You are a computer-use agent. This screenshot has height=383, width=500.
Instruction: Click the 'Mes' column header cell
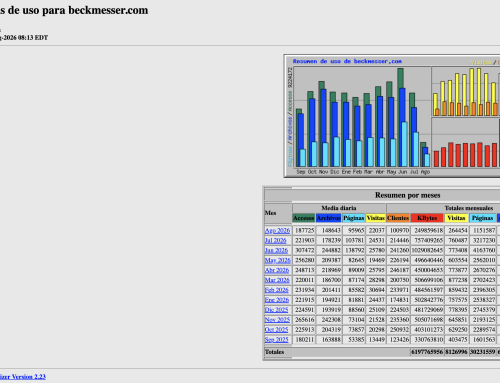tap(278, 213)
